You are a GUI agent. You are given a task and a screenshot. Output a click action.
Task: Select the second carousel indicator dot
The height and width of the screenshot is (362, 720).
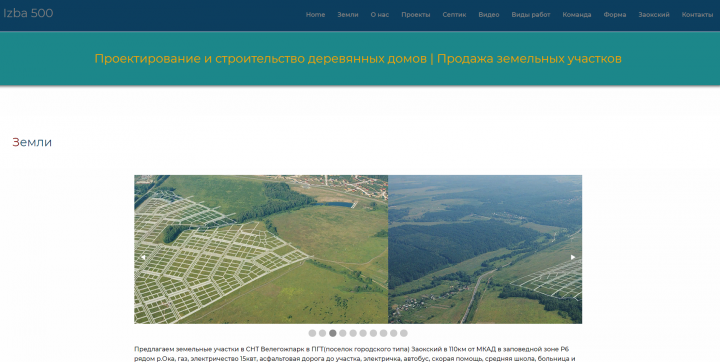(x=322, y=333)
